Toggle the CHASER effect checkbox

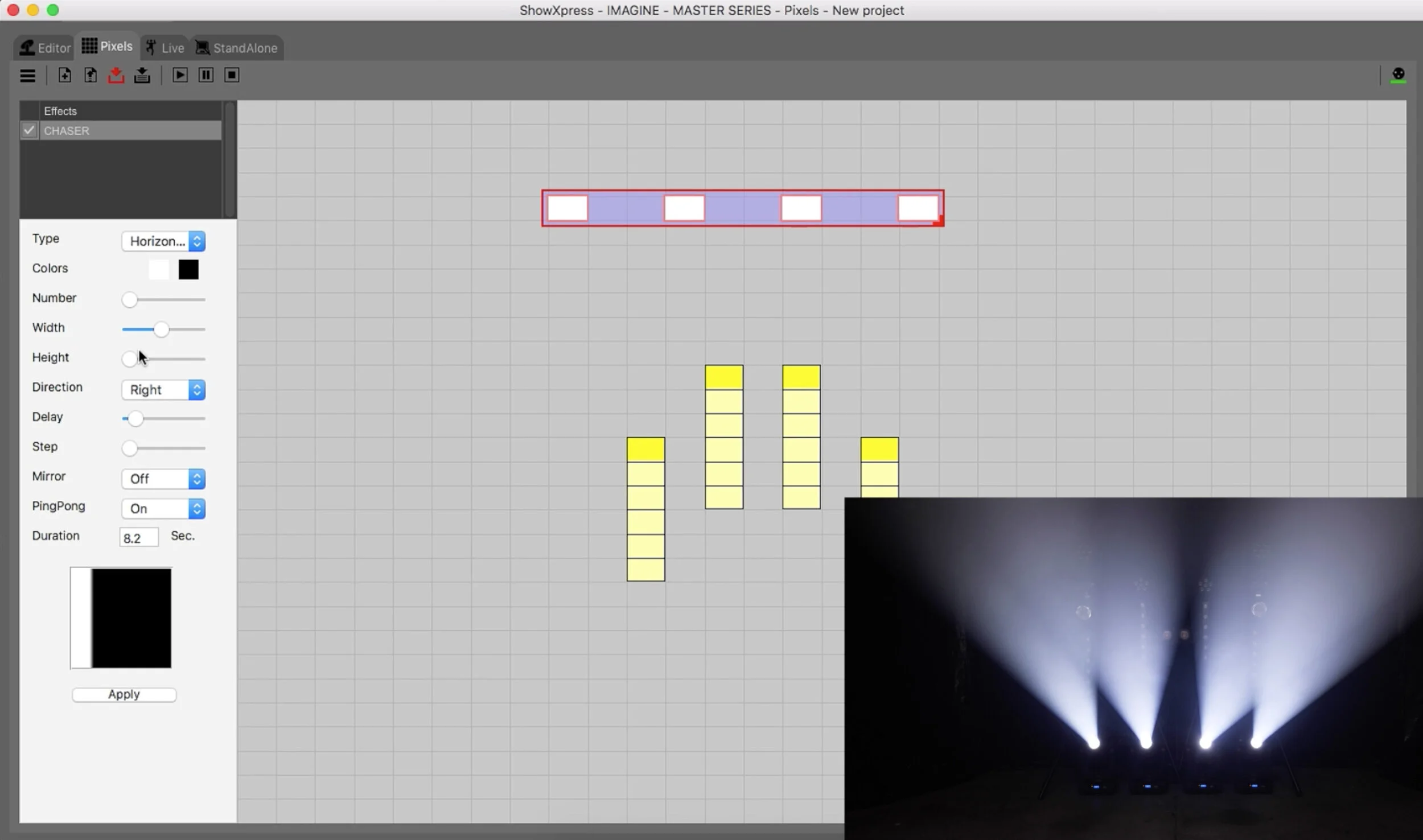[x=29, y=130]
